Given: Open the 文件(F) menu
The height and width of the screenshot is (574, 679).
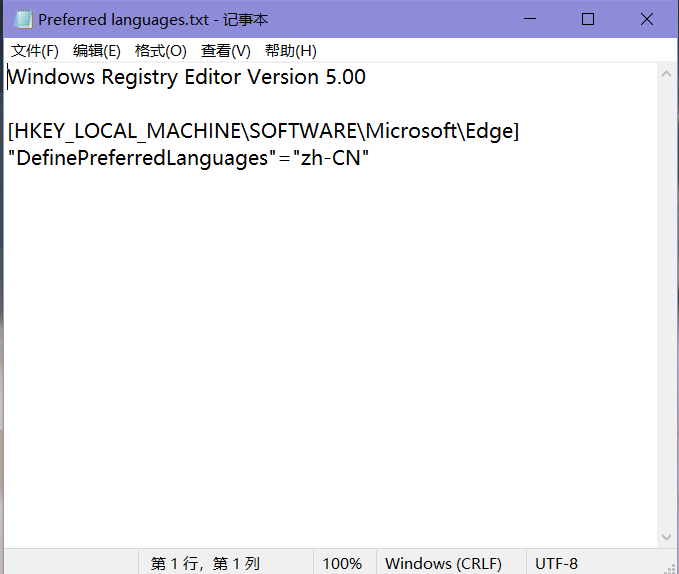Looking at the screenshot, I should click(35, 51).
